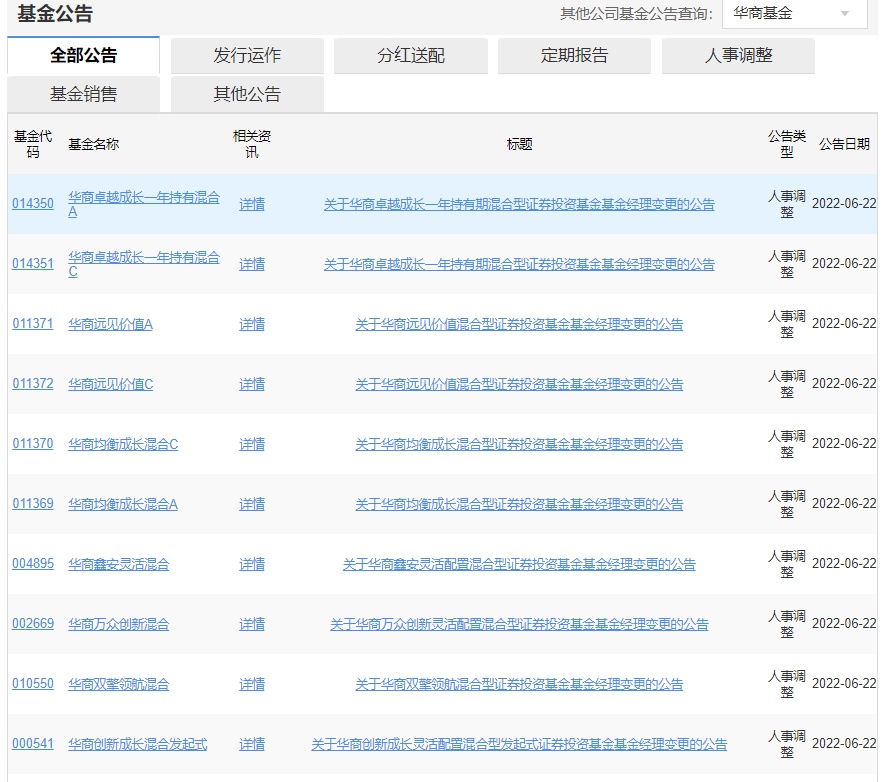Open fund code 011372
The image size is (888, 782).
tap(33, 384)
